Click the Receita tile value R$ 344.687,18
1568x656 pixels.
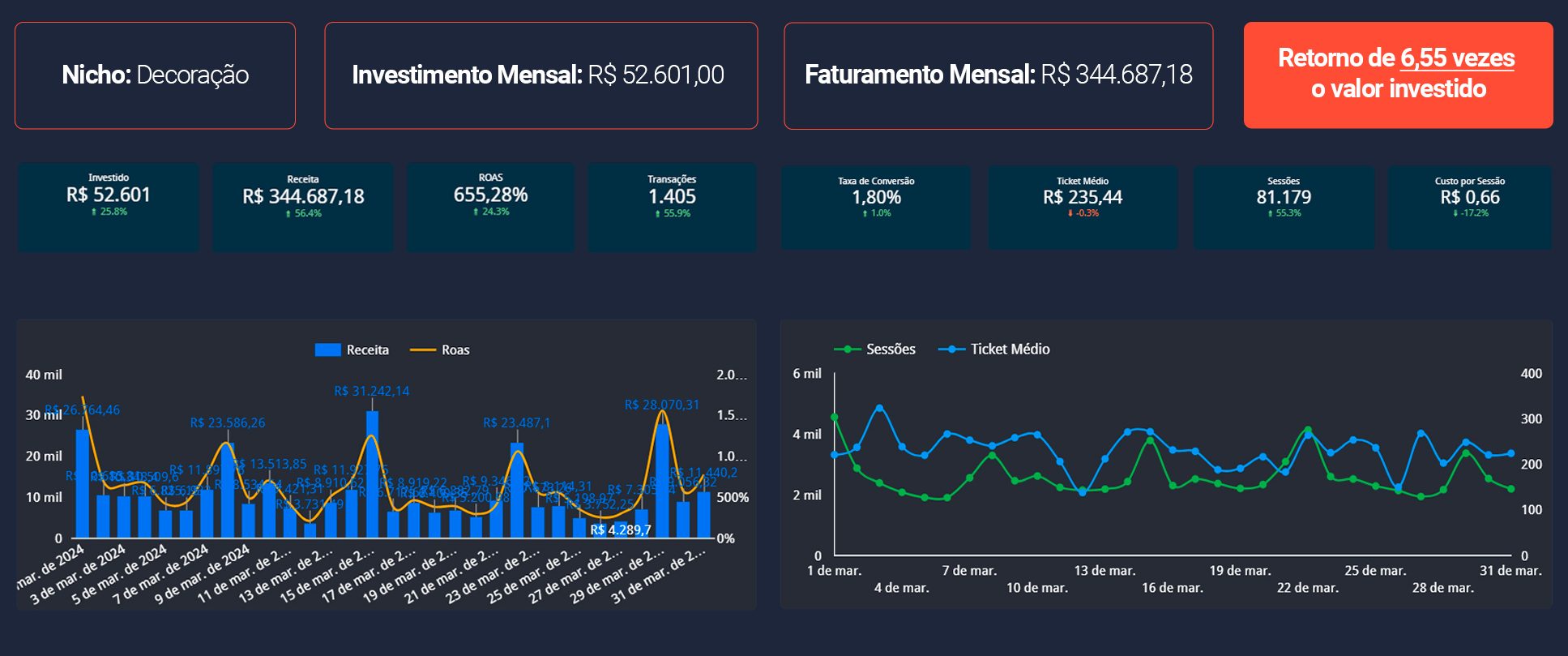pos(303,196)
